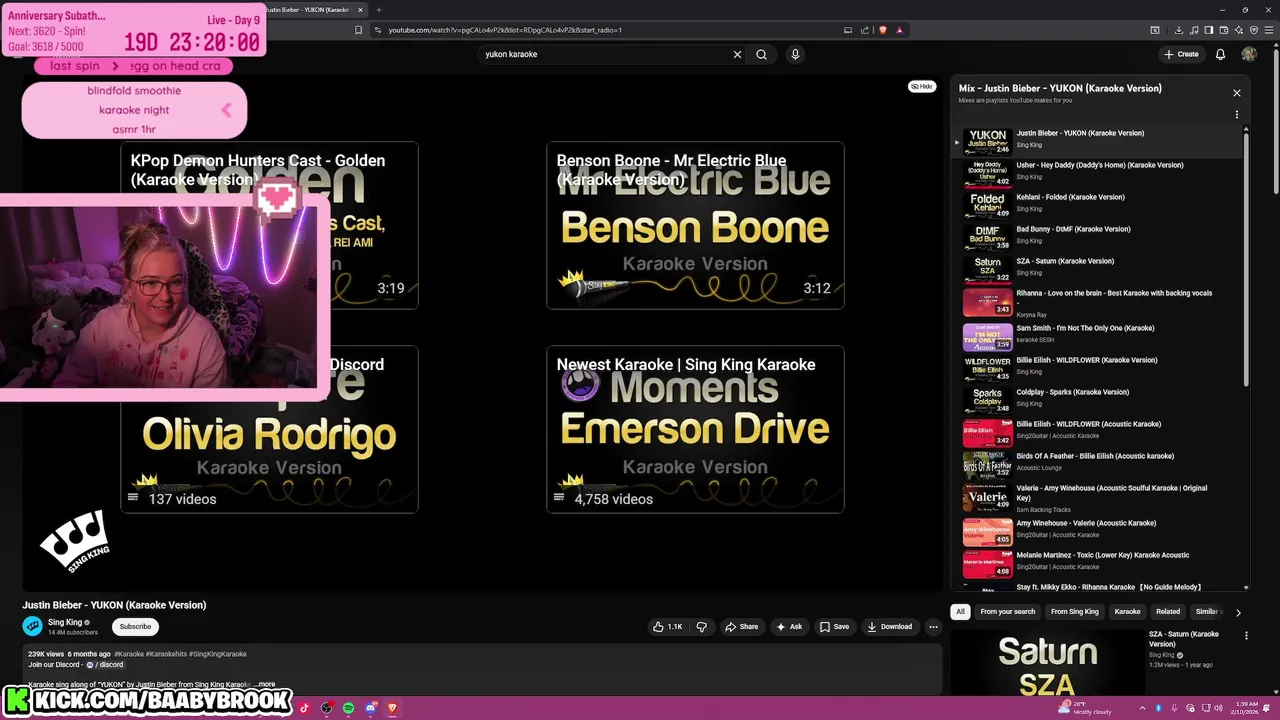
Task: Close the Mix playlist panel
Action: (x=1237, y=93)
